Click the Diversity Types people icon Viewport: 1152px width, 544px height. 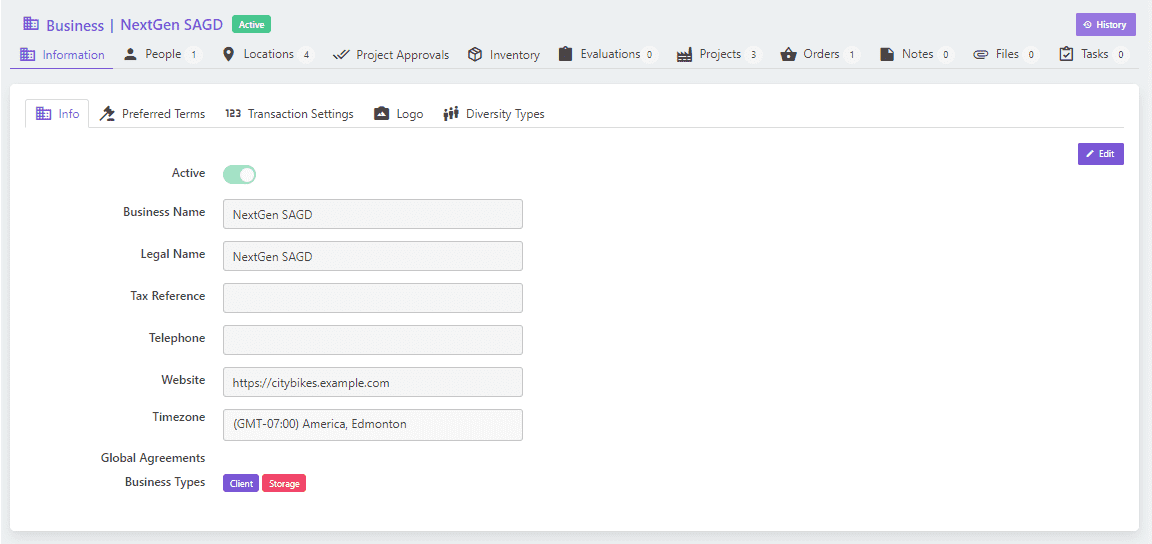[451, 114]
